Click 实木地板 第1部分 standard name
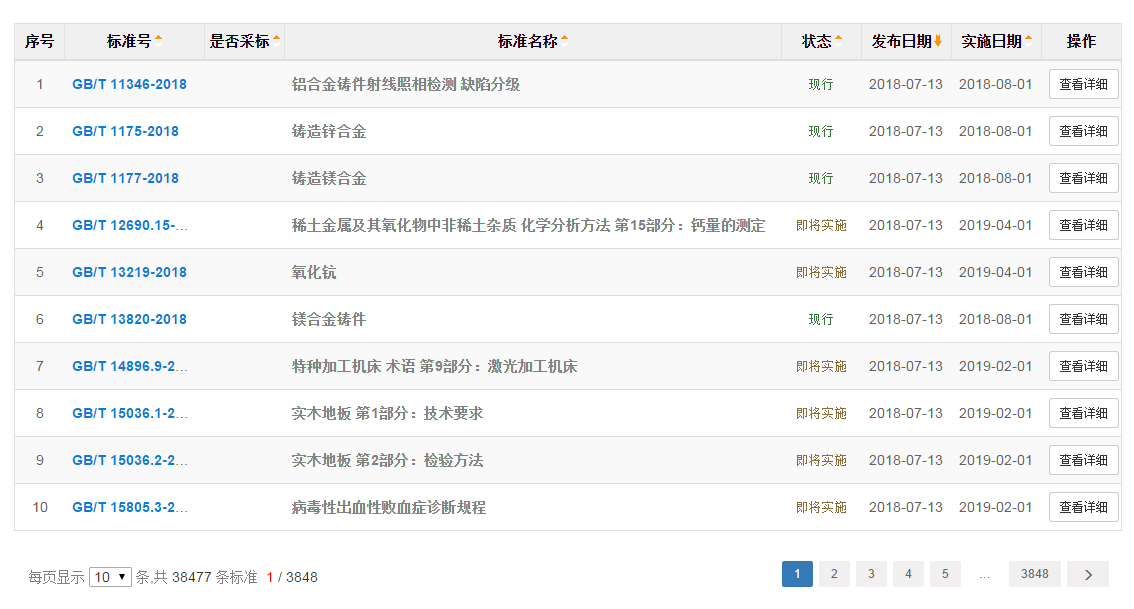Viewport: 1134px width, 609px height. pos(387,413)
